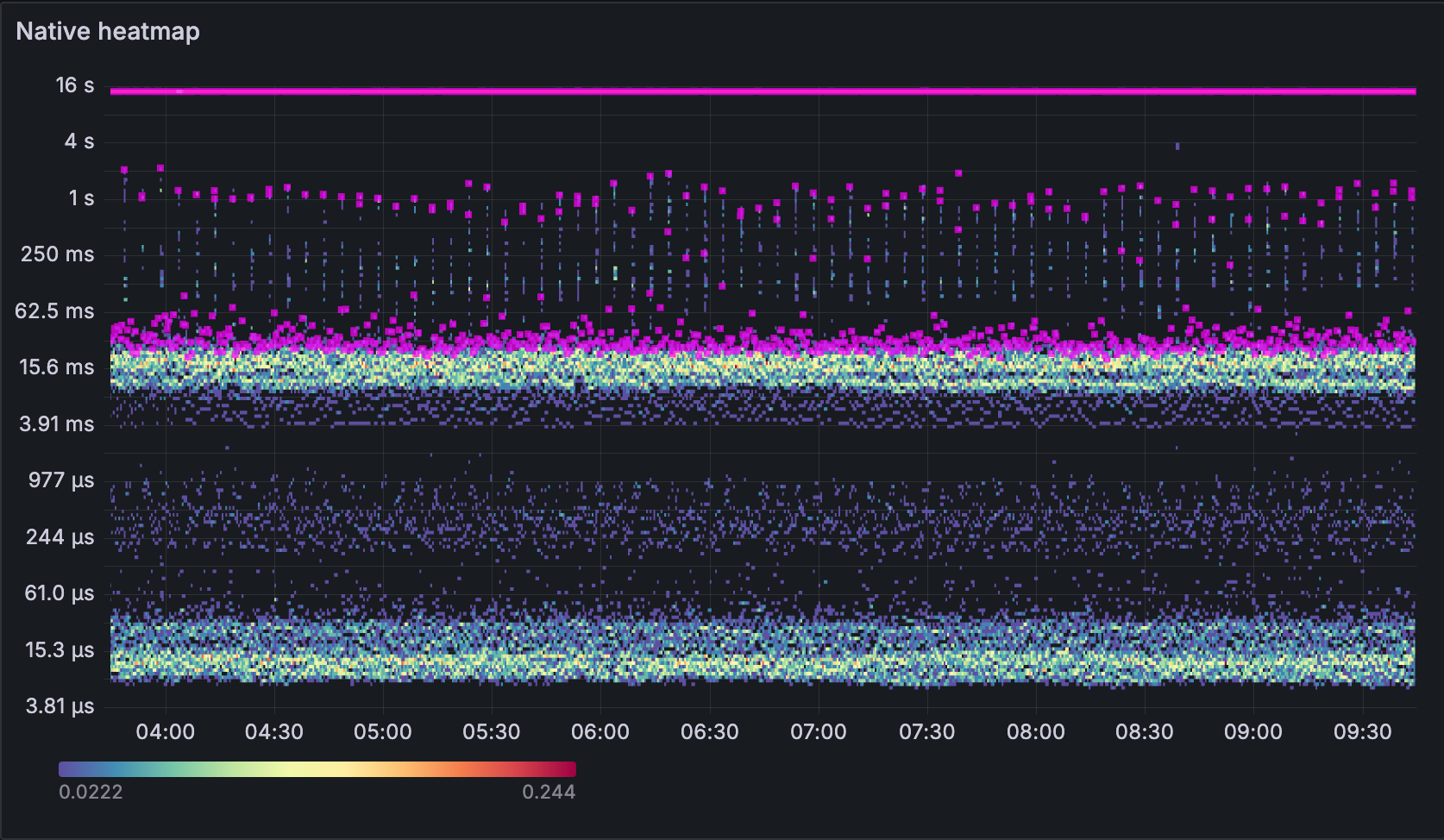Click the 08:00 tick on time axis
The height and width of the screenshot is (840, 1444).
1036,732
